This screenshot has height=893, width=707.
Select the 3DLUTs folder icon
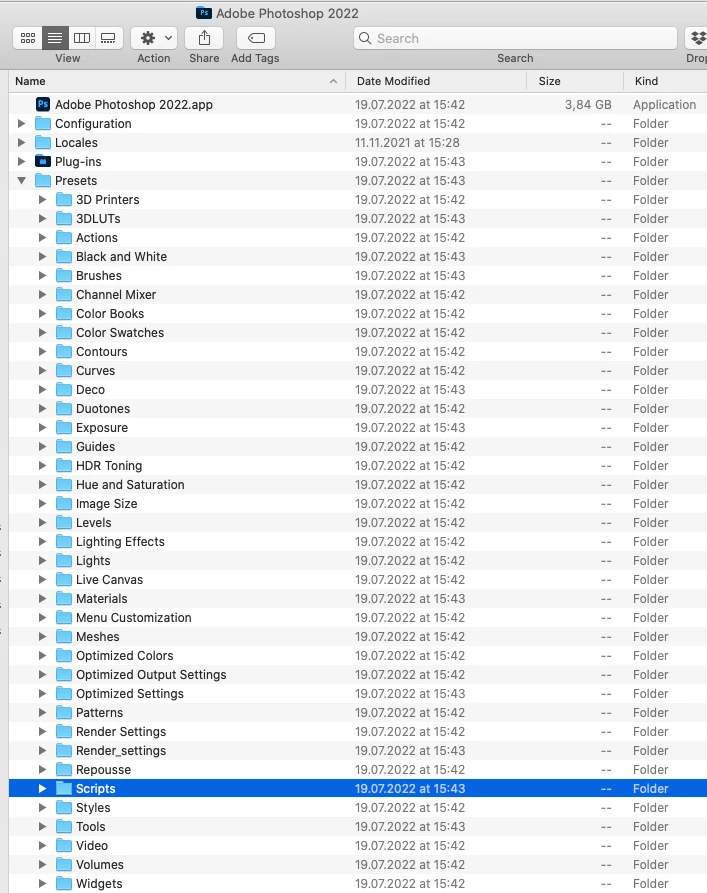click(x=64, y=219)
